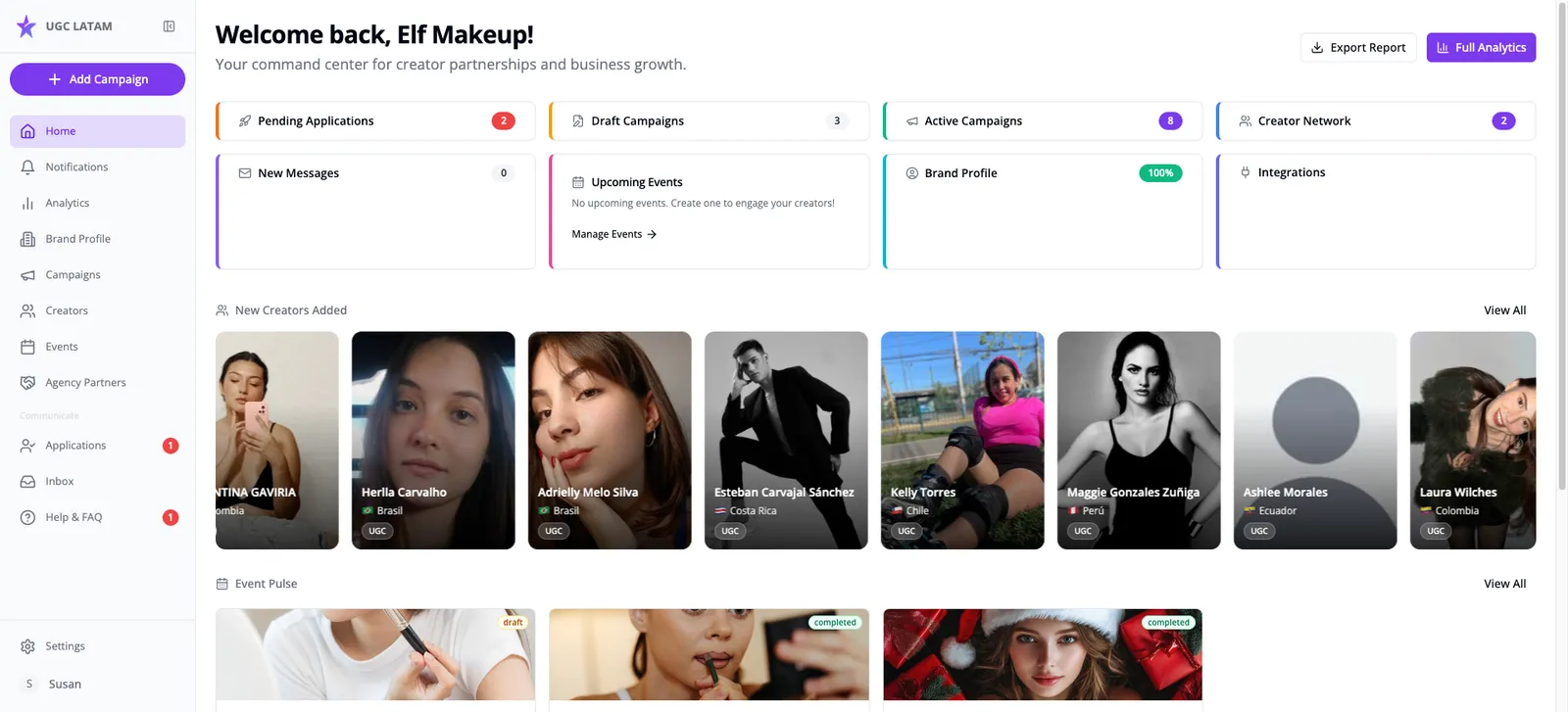The width and height of the screenshot is (1568, 712).
Task: Click the Creators people icon in sidebar
Action: [27, 311]
